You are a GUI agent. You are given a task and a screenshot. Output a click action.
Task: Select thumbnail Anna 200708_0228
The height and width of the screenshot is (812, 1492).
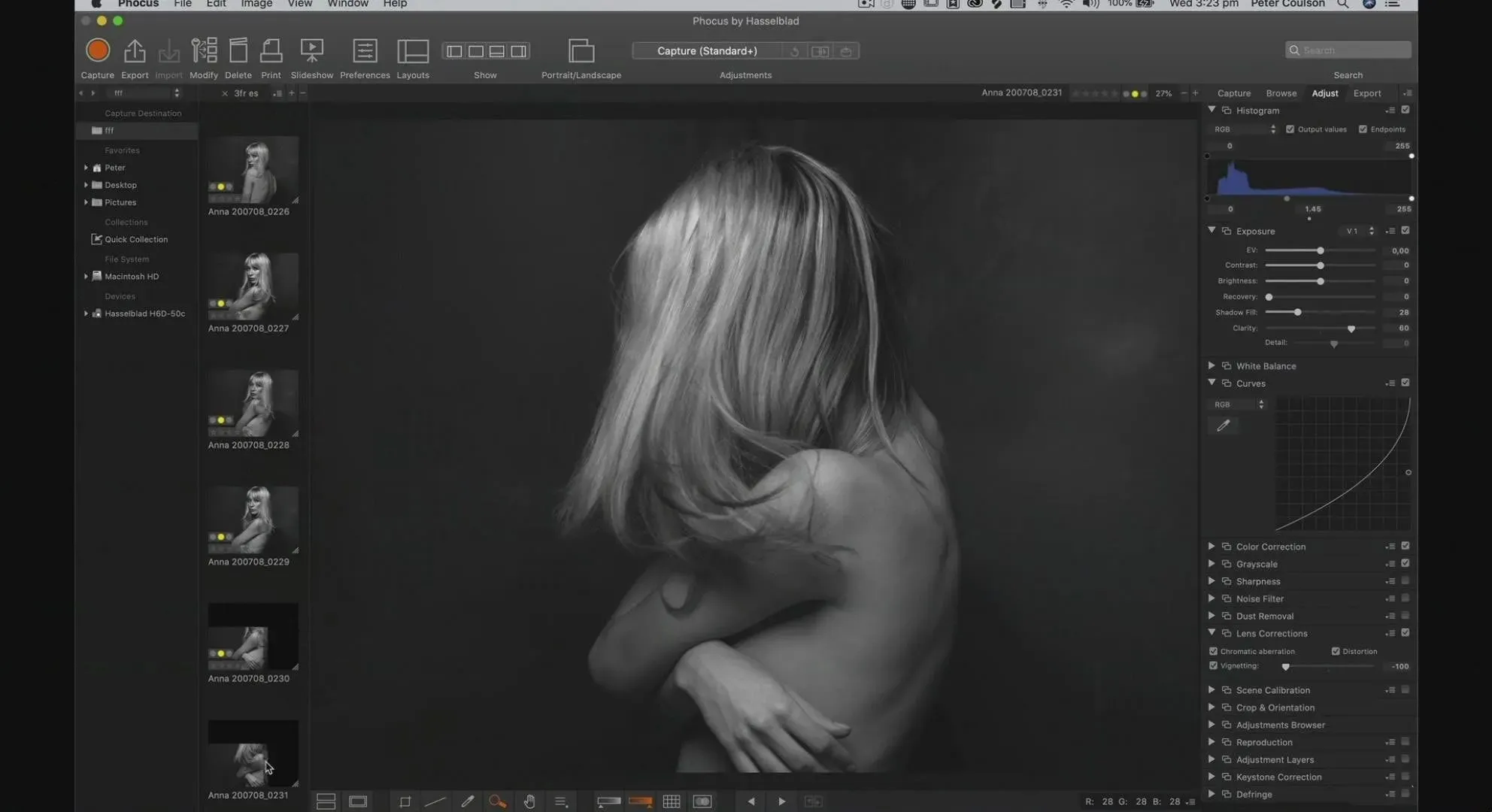253,403
